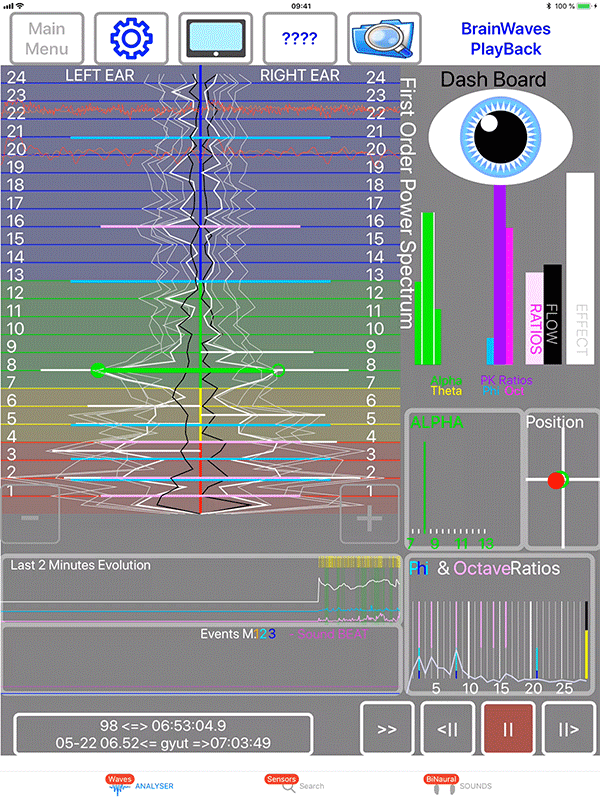The width and height of the screenshot is (600, 800).
Task: Tap the First Order Power Spectrum label
Action: 407,203
